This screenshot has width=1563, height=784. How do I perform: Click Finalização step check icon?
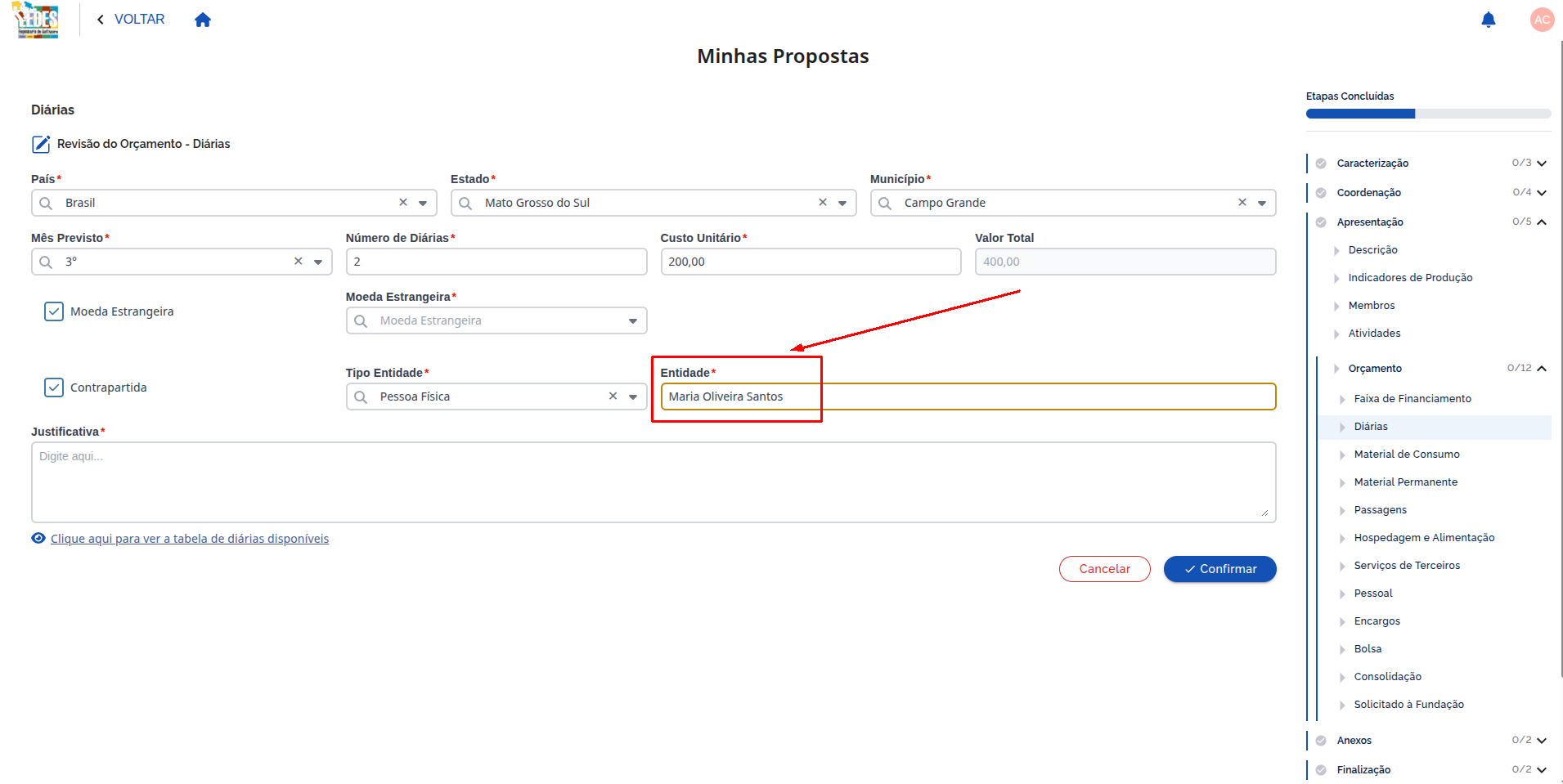tap(1321, 770)
